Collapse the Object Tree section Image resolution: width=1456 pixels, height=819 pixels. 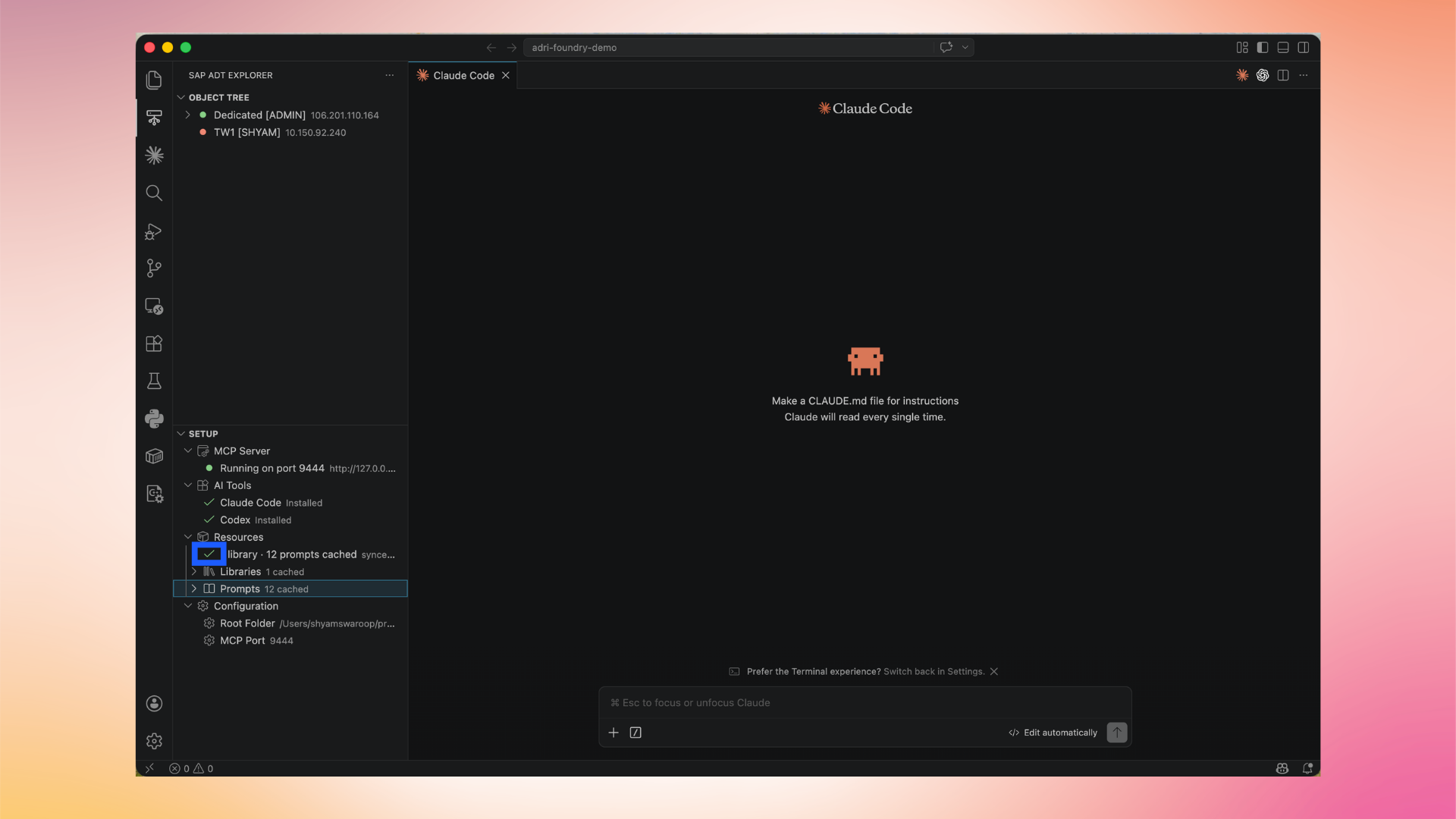click(181, 97)
